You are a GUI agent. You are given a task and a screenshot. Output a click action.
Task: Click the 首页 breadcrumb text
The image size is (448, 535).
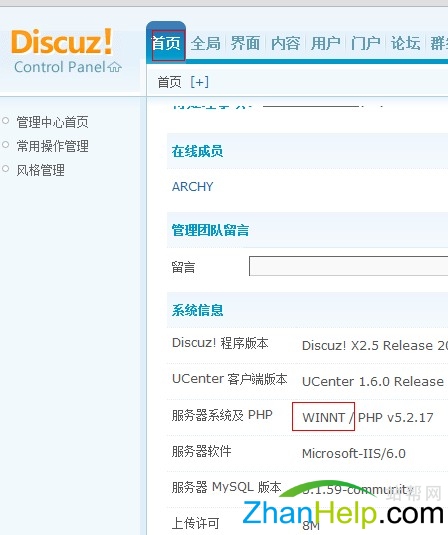(169, 82)
